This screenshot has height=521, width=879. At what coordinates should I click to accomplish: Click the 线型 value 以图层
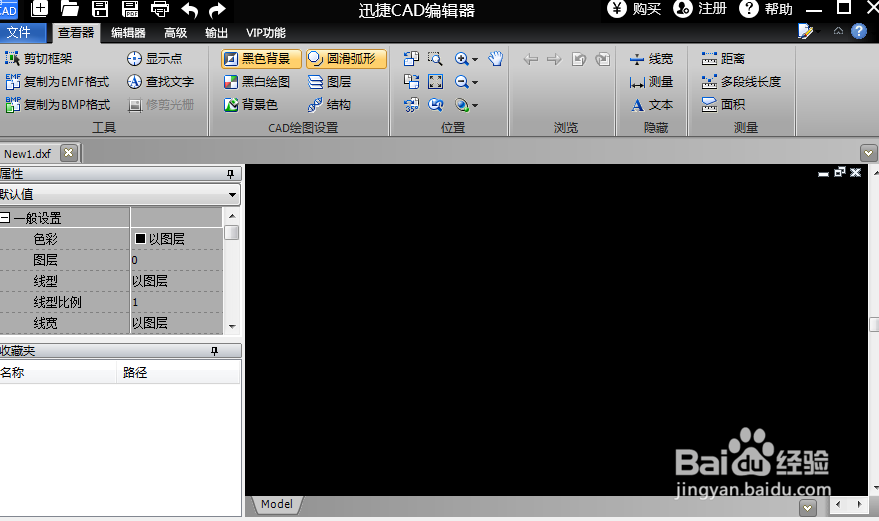tap(177, 281)
